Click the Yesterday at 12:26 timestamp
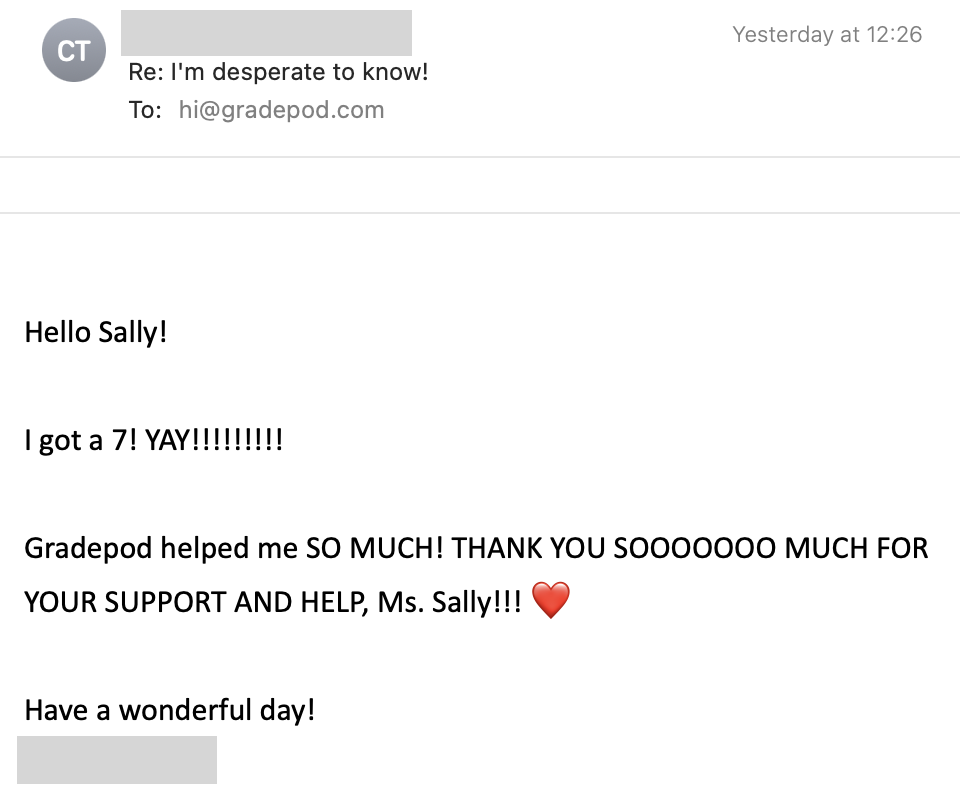This screenshot has width=960, height=792. (x=826, y=34)
